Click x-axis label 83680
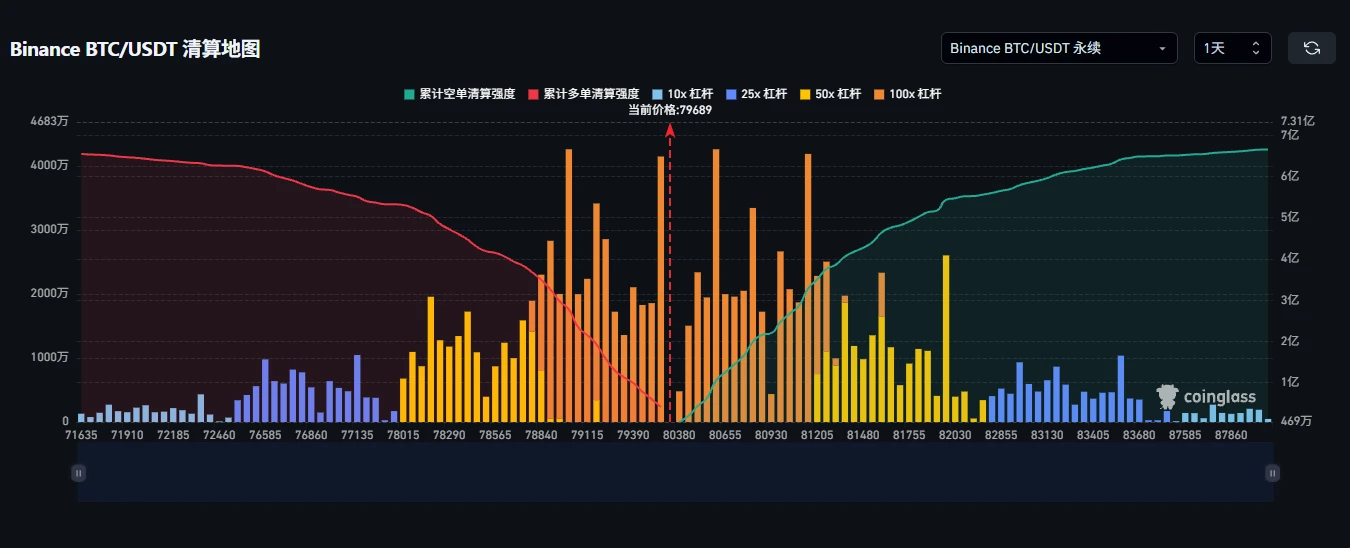1350x548 pixels. (1137, 436)
